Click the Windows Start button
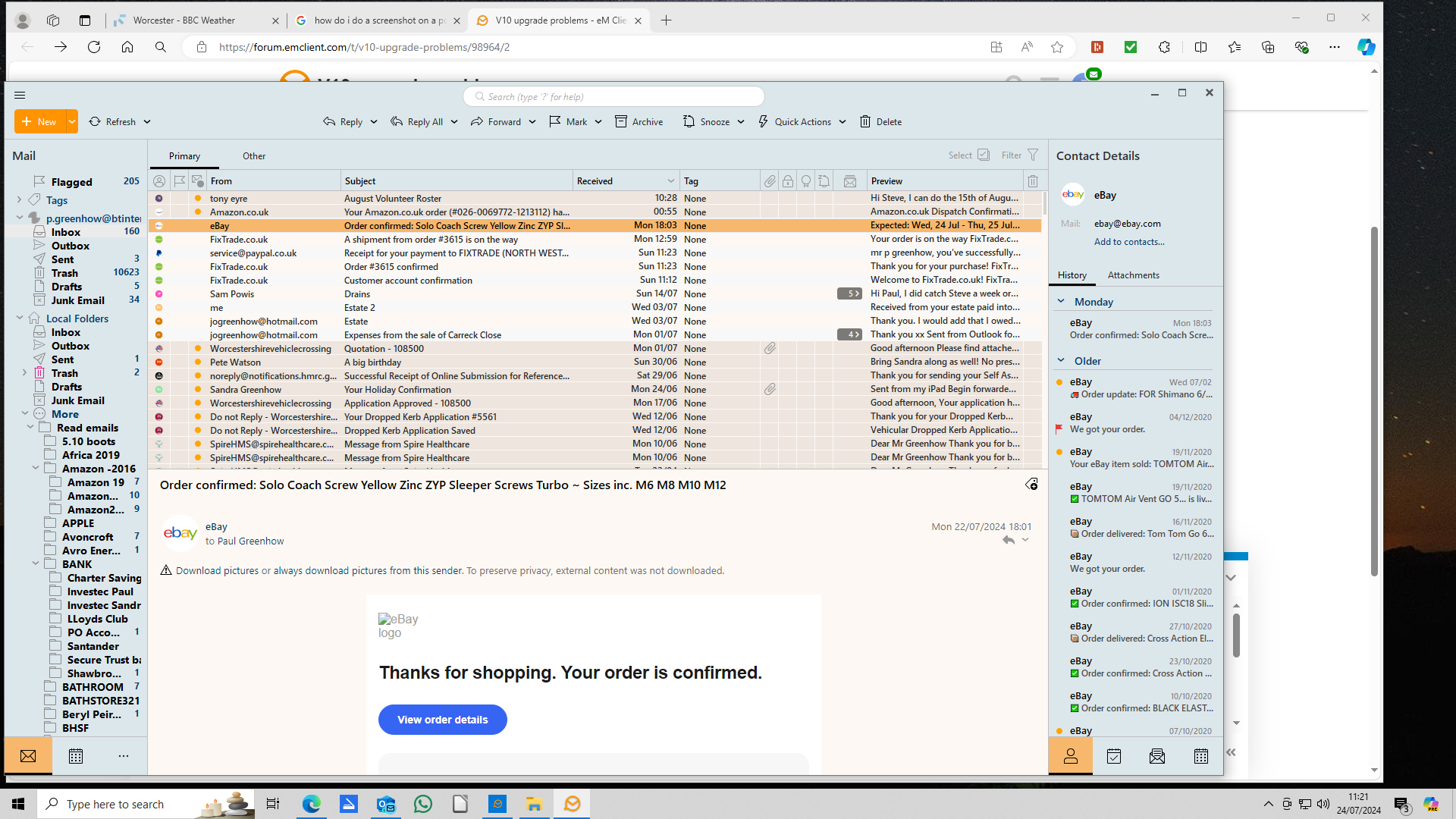This screenshot has height=819, width=1456. pos(18,804)
